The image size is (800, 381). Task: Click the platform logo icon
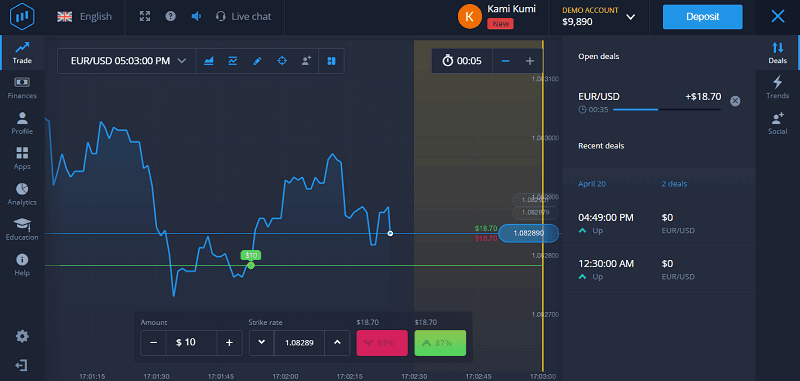click(21, 16)
